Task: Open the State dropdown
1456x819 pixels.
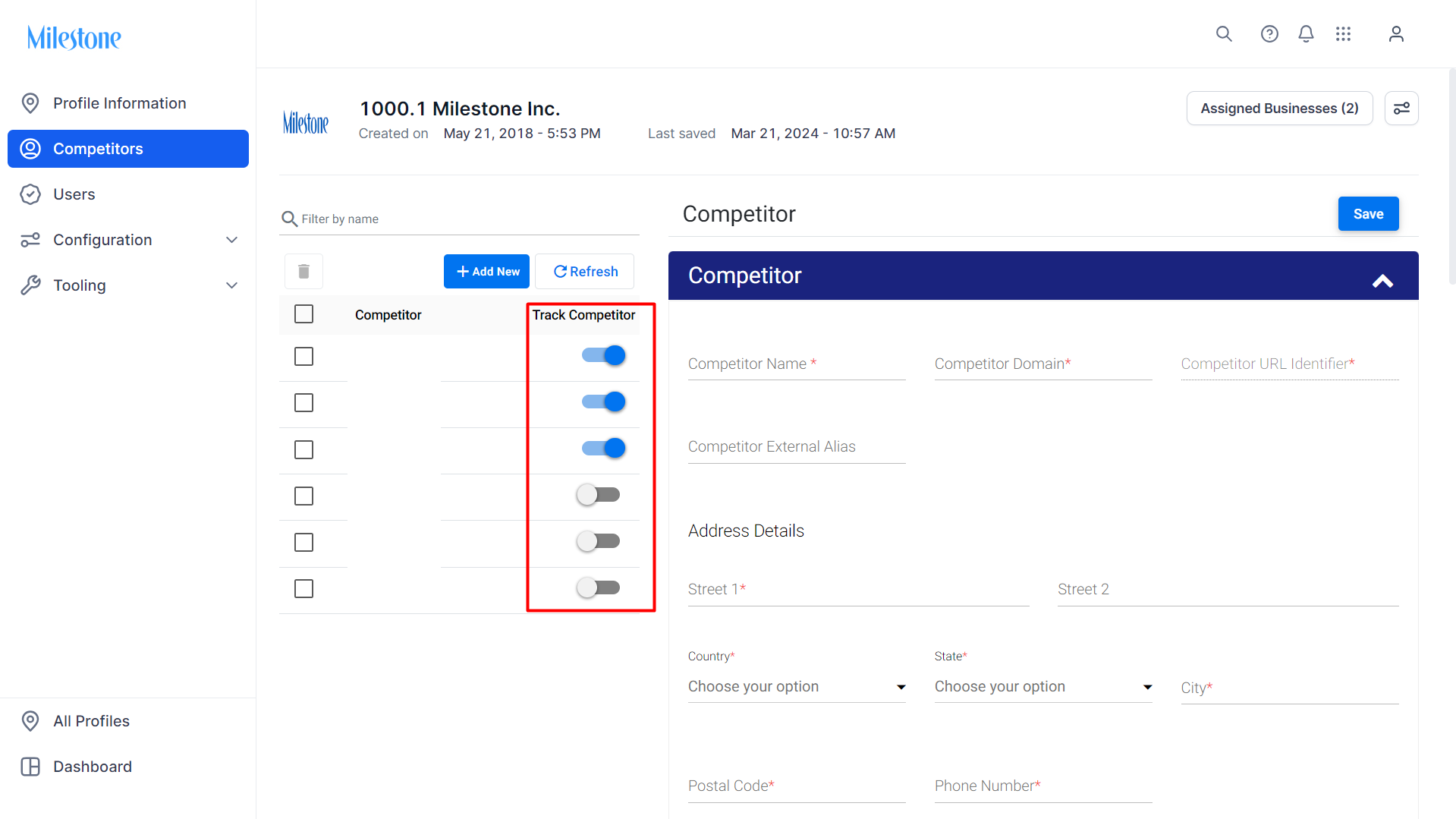Action: 1043,687
